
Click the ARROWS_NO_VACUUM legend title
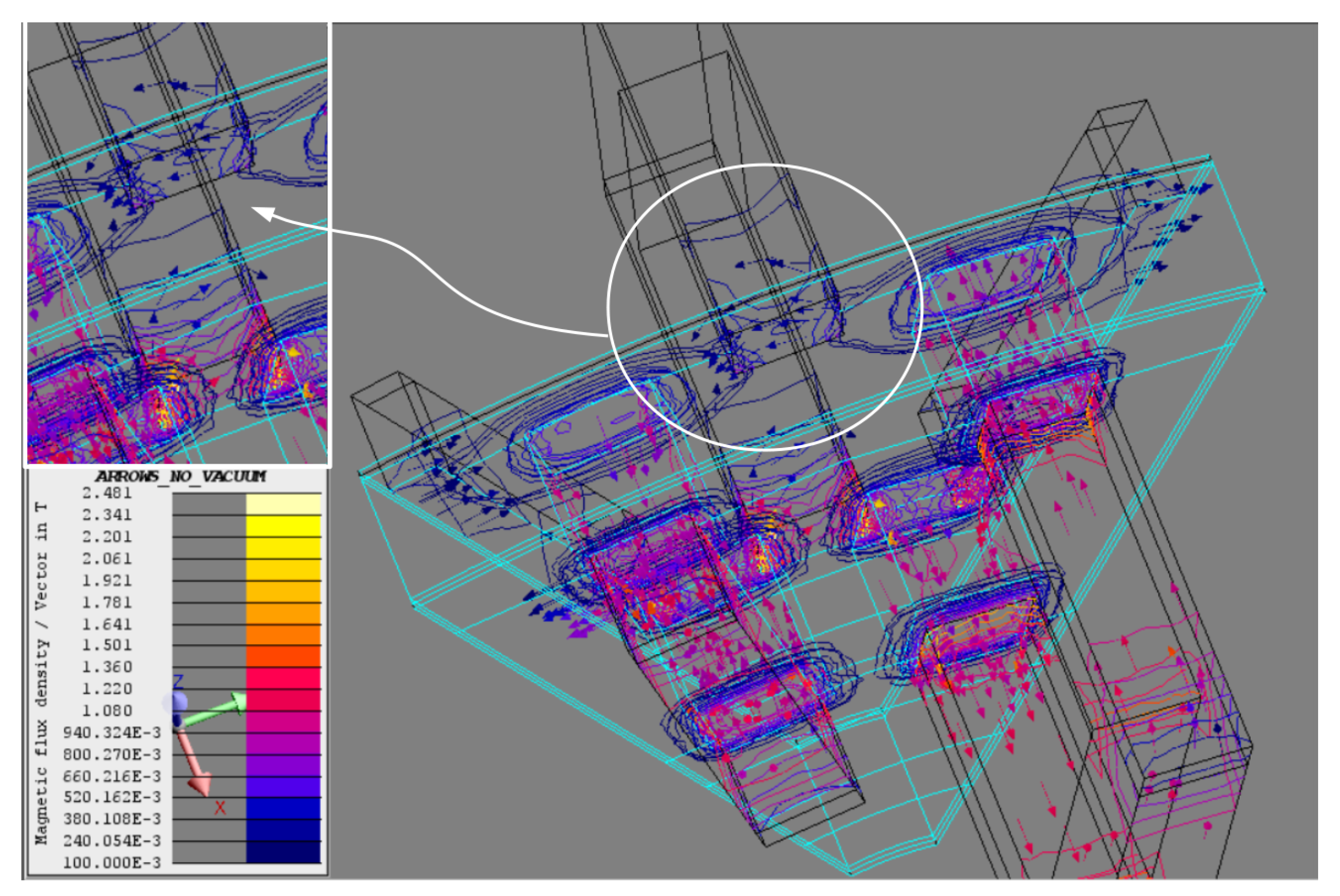pos(180,477)
